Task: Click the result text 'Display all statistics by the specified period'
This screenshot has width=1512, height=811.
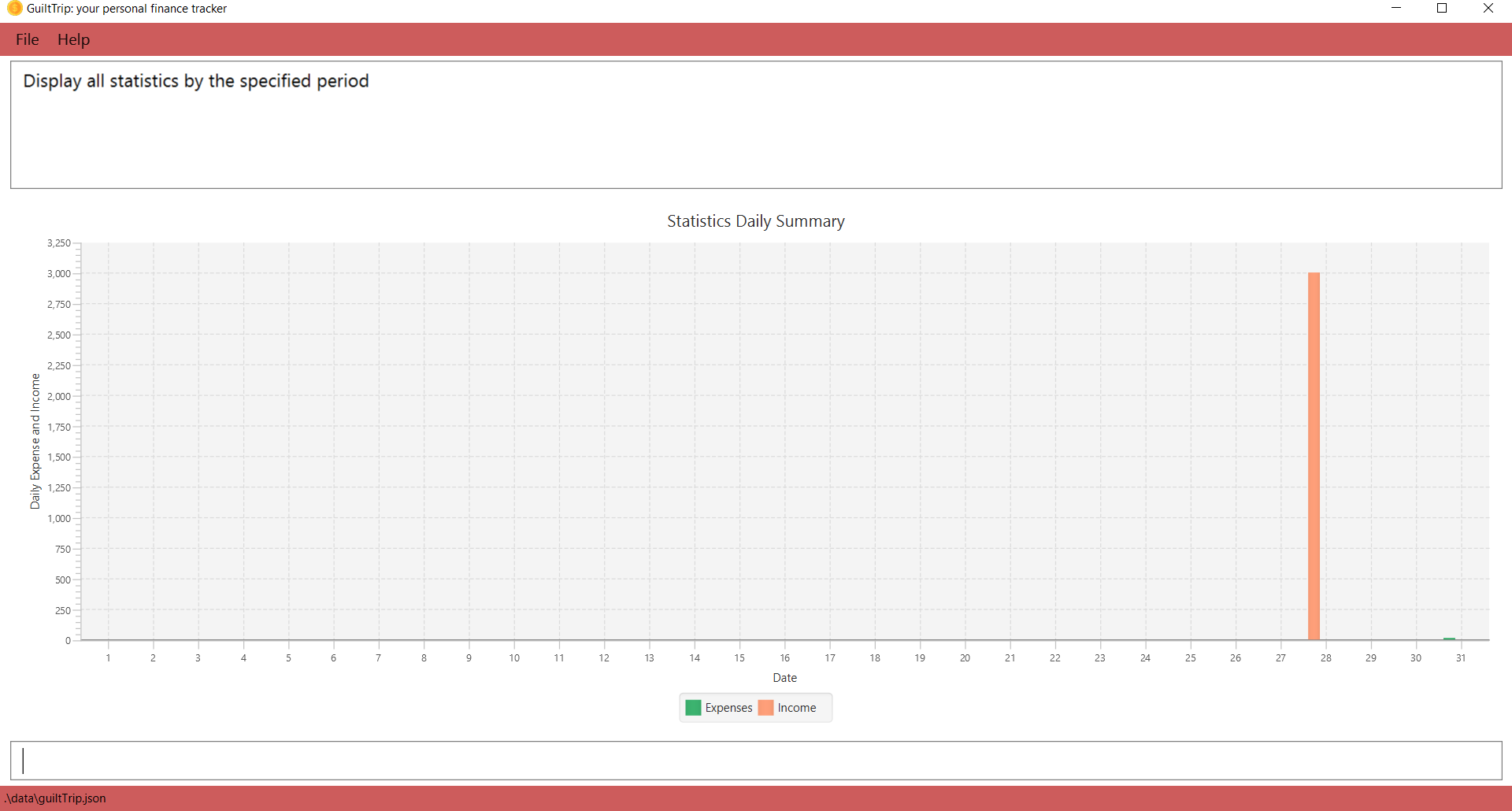Action: coord(196,81)
